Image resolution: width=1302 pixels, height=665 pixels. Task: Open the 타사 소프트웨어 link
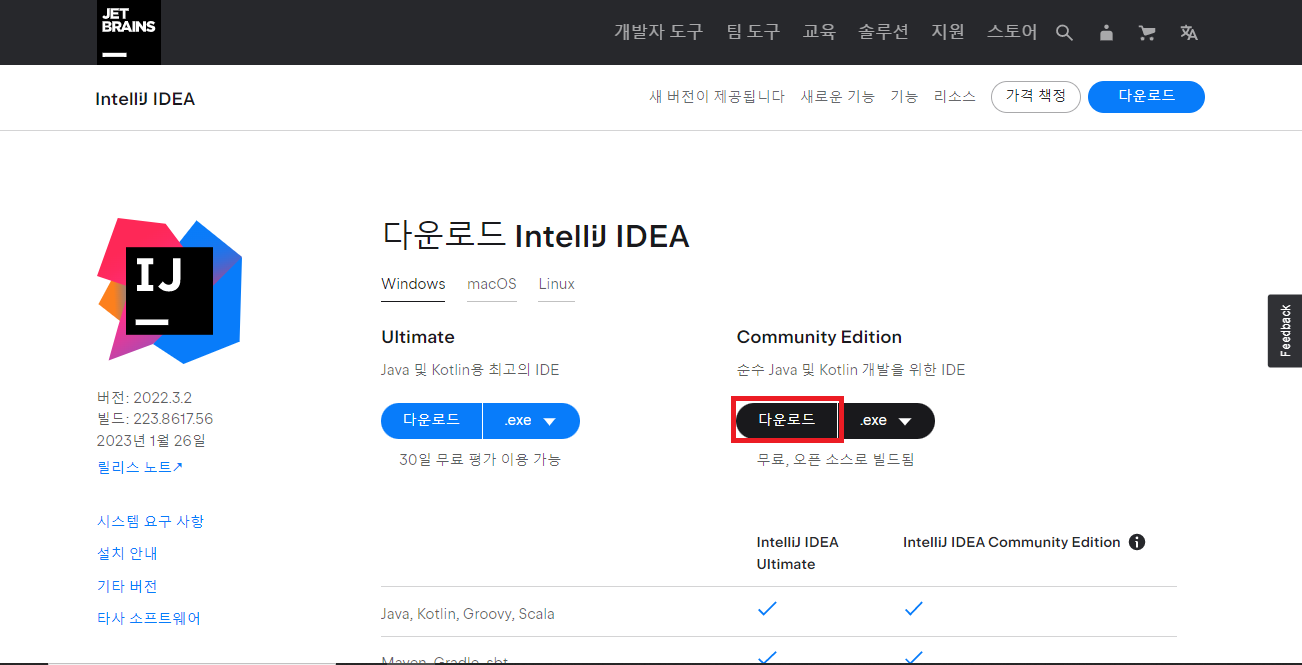tap(149, 618)
